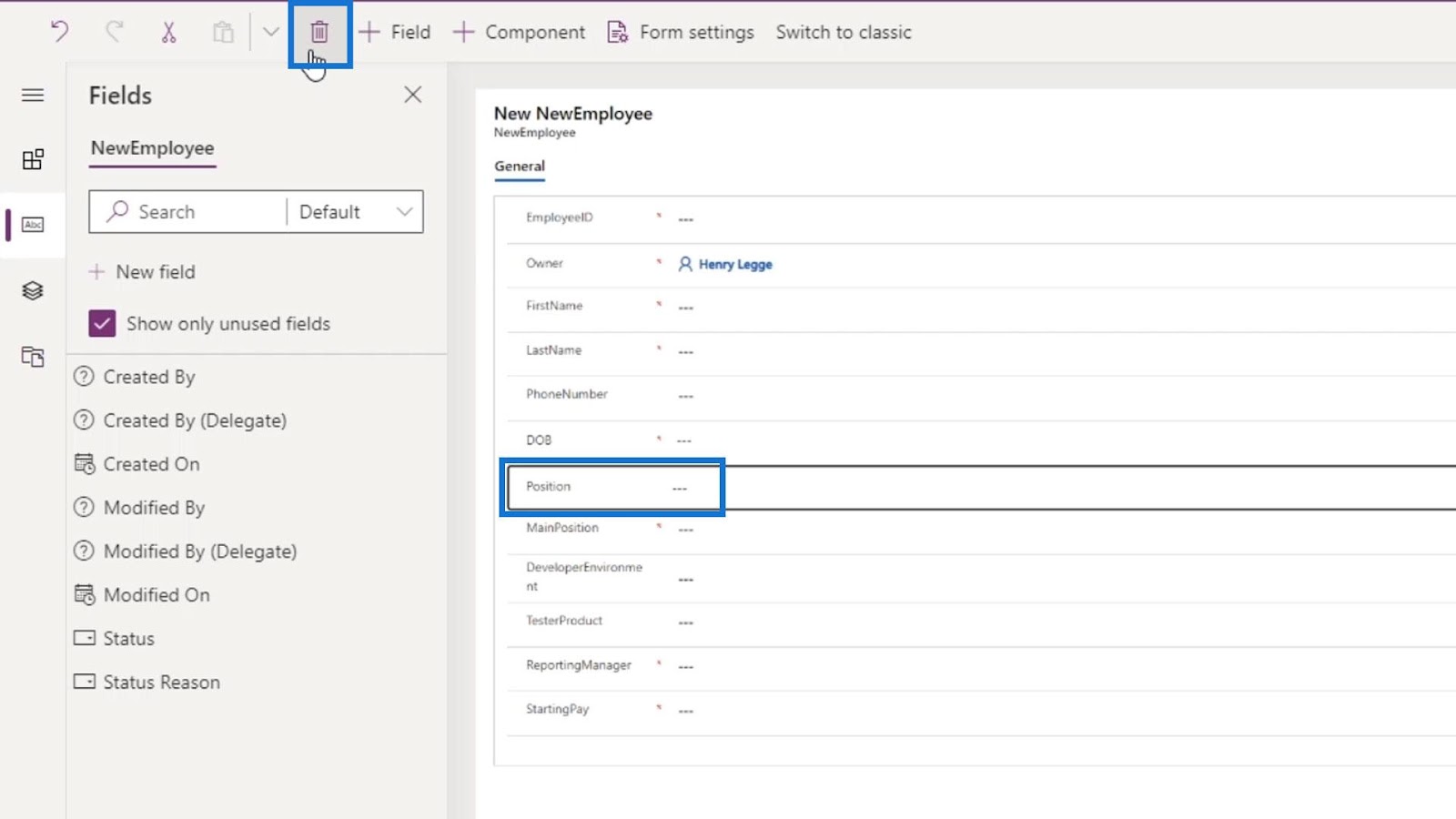Select the Created On field

pos(151,464)
